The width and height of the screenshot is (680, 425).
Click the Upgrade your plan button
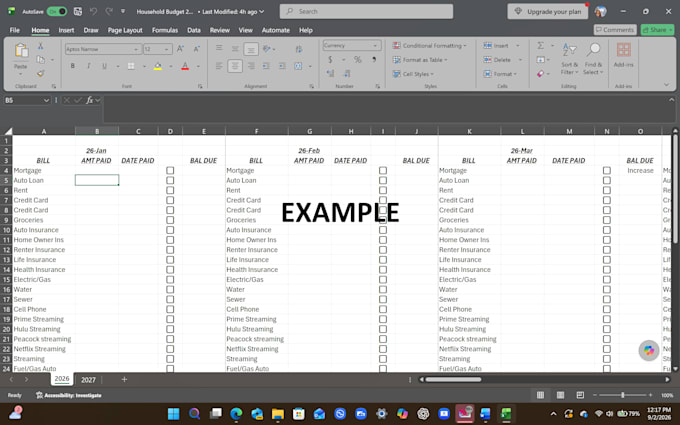click(548, 12)
